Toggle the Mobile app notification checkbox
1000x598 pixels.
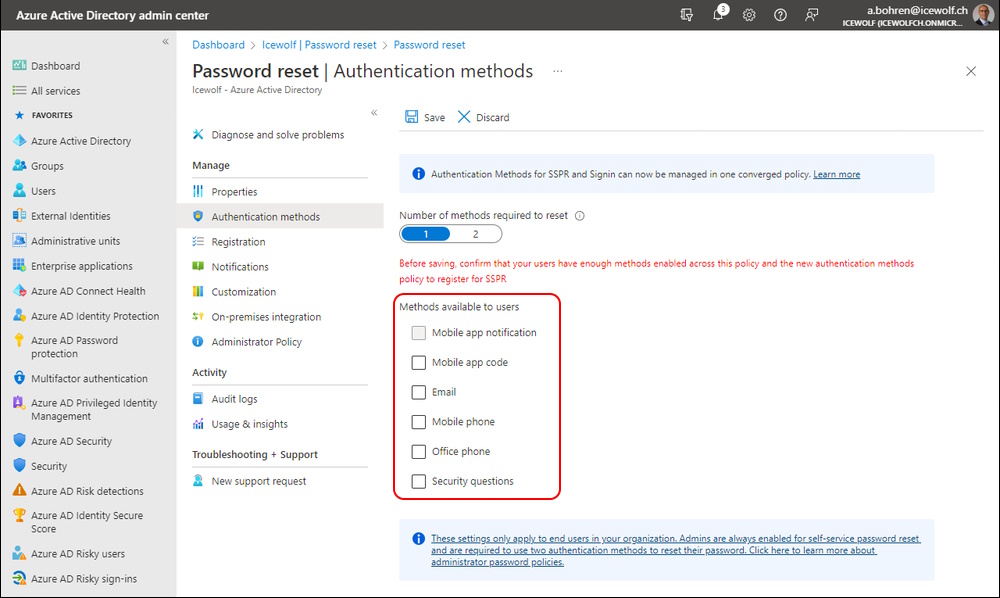pos(418,333)
